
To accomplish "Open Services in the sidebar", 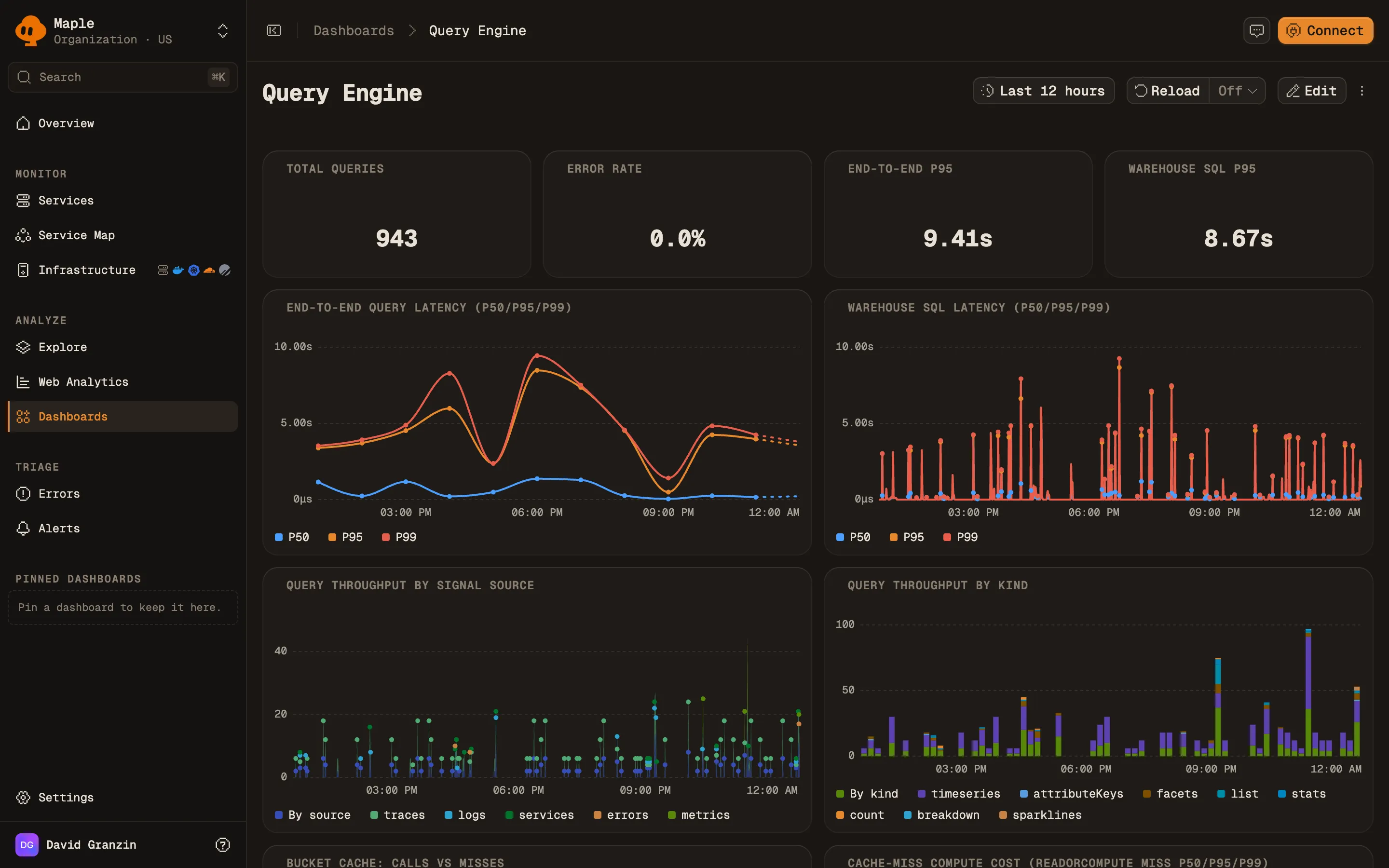I will pyautogui.click(x=123, y=200).
